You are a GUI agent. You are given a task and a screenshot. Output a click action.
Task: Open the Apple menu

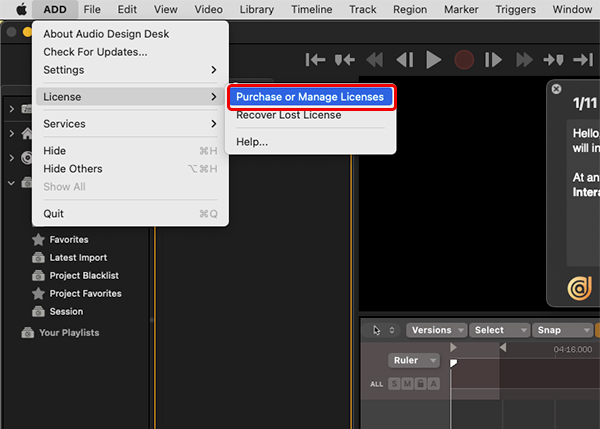coord(22,9)
